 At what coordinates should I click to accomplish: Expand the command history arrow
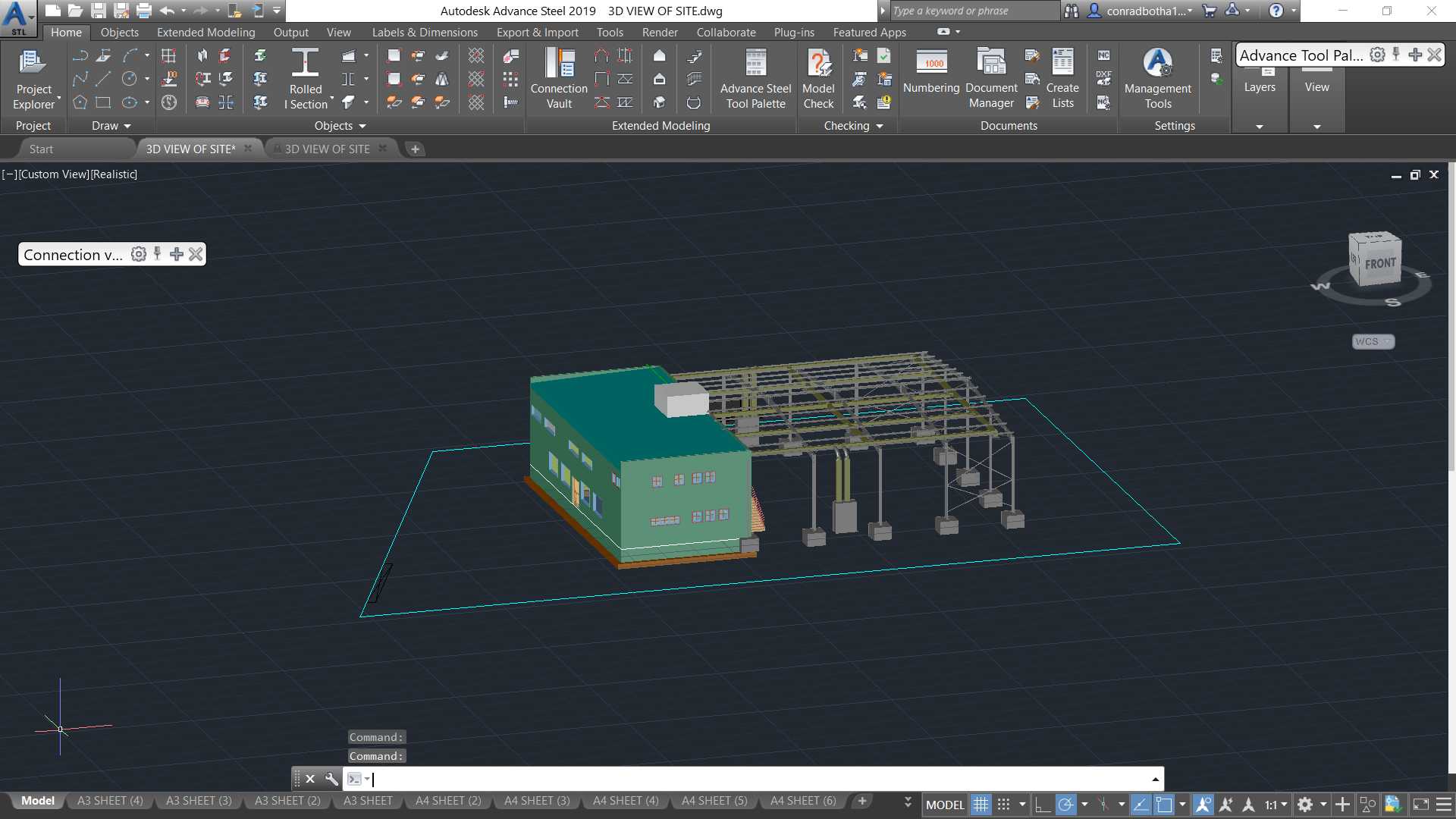point(1155,779)
